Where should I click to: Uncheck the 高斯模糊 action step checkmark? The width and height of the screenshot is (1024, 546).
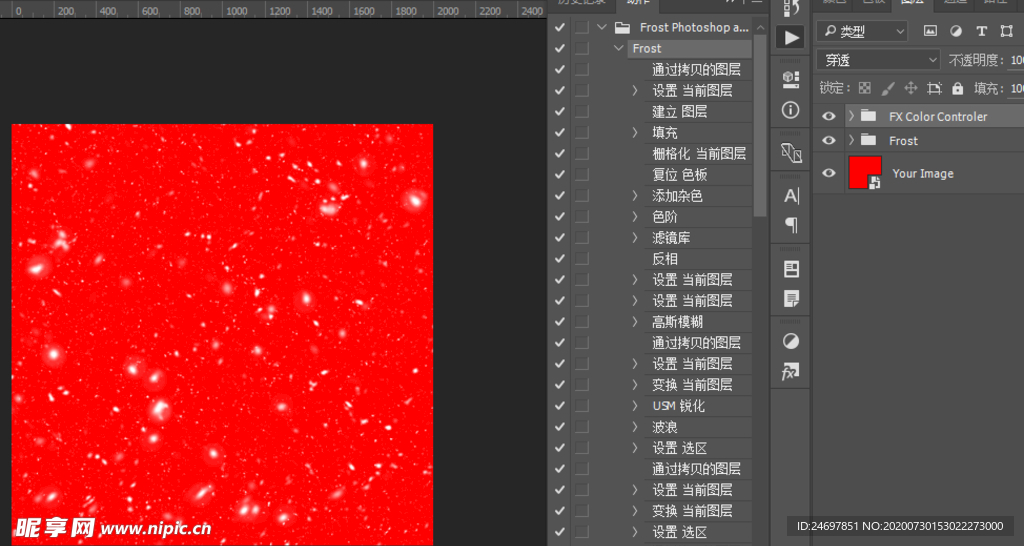(559, 322)
